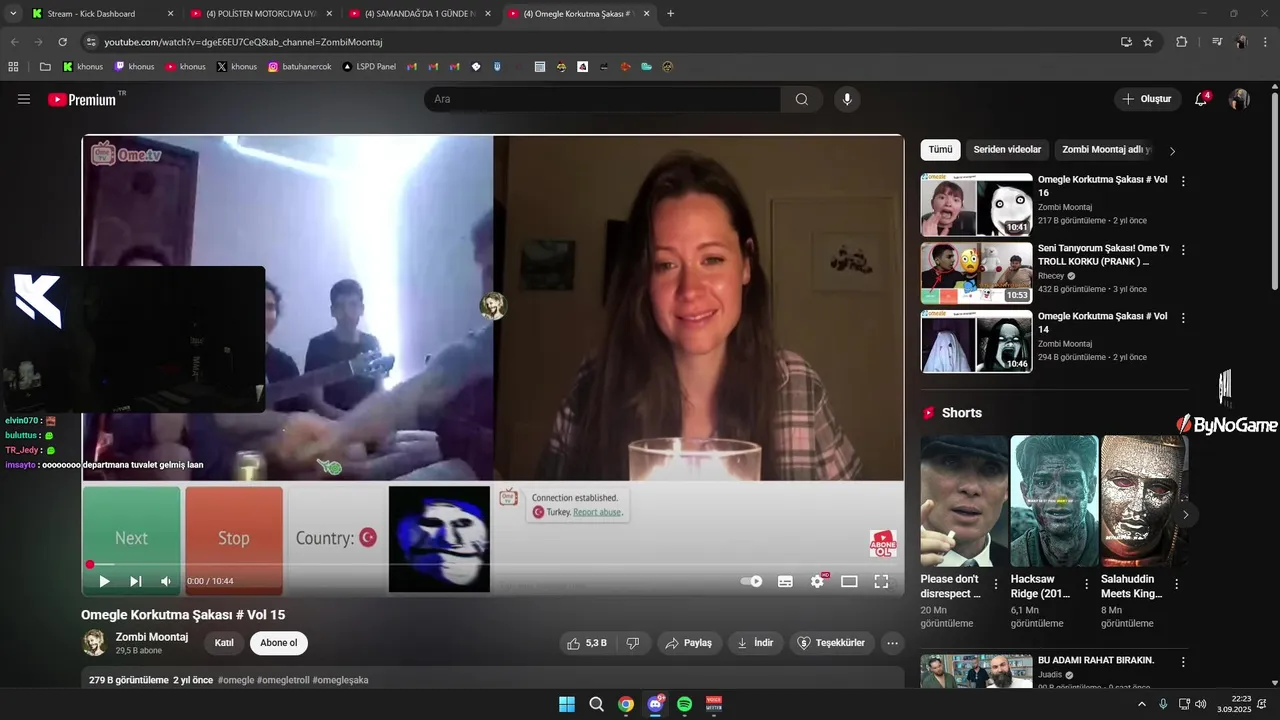
Task: Open Spotify from the taskbar
Action: pyautogui.click(x=685, y=704)
